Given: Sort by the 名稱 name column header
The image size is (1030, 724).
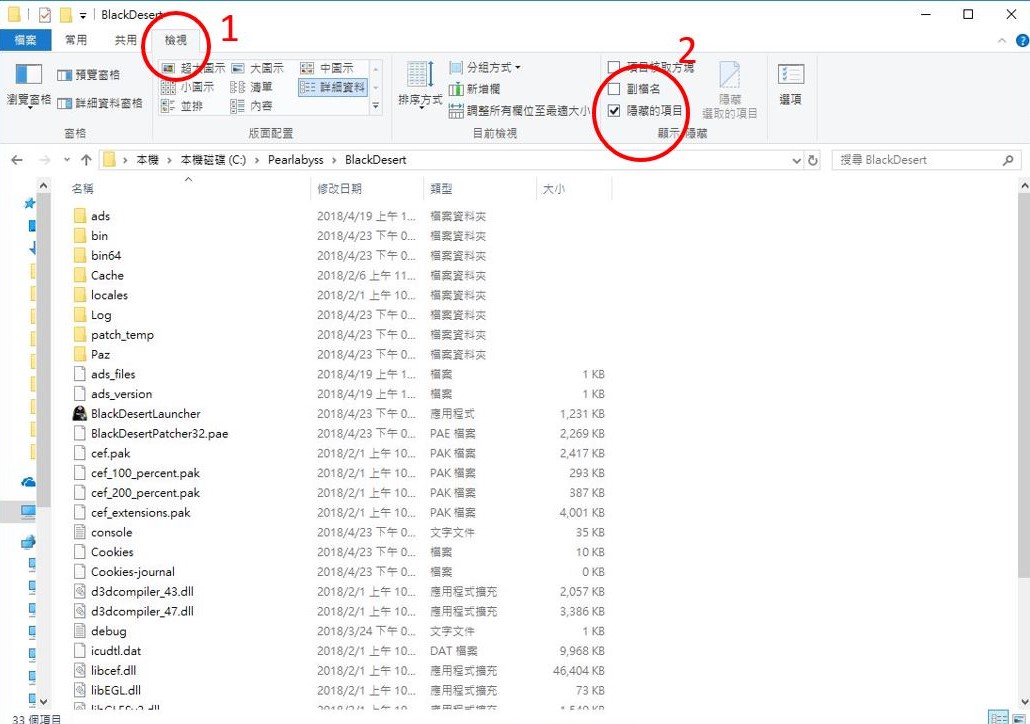Looking at the screenshot, I should (x=188, y=189).
